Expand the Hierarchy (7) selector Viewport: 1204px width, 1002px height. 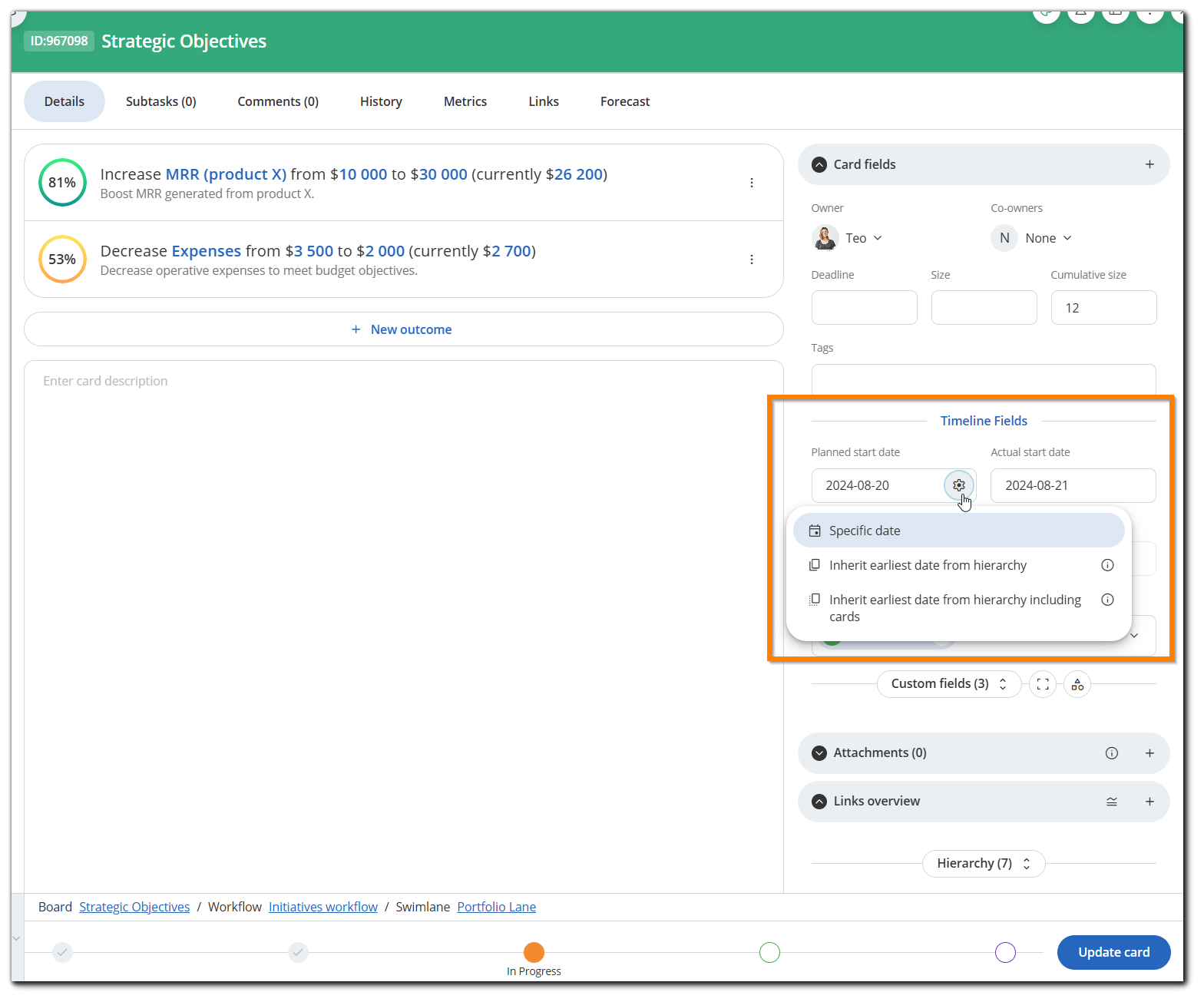(x=984, y=863)
